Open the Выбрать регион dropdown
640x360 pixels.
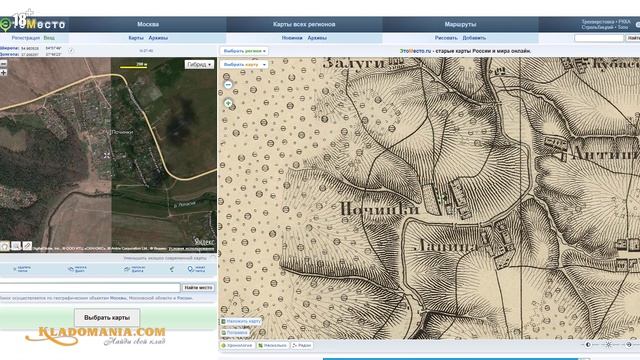click(244, 51)
